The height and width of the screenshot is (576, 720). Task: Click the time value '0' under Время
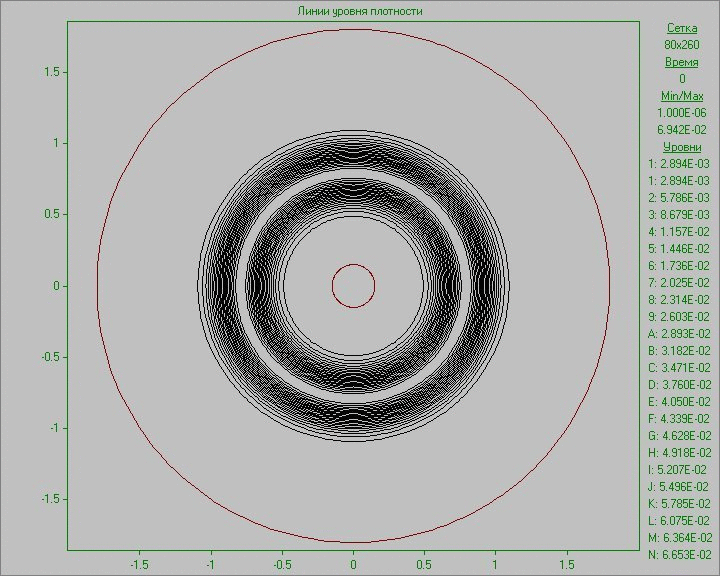pyautogui.click(x=682, y=79)
